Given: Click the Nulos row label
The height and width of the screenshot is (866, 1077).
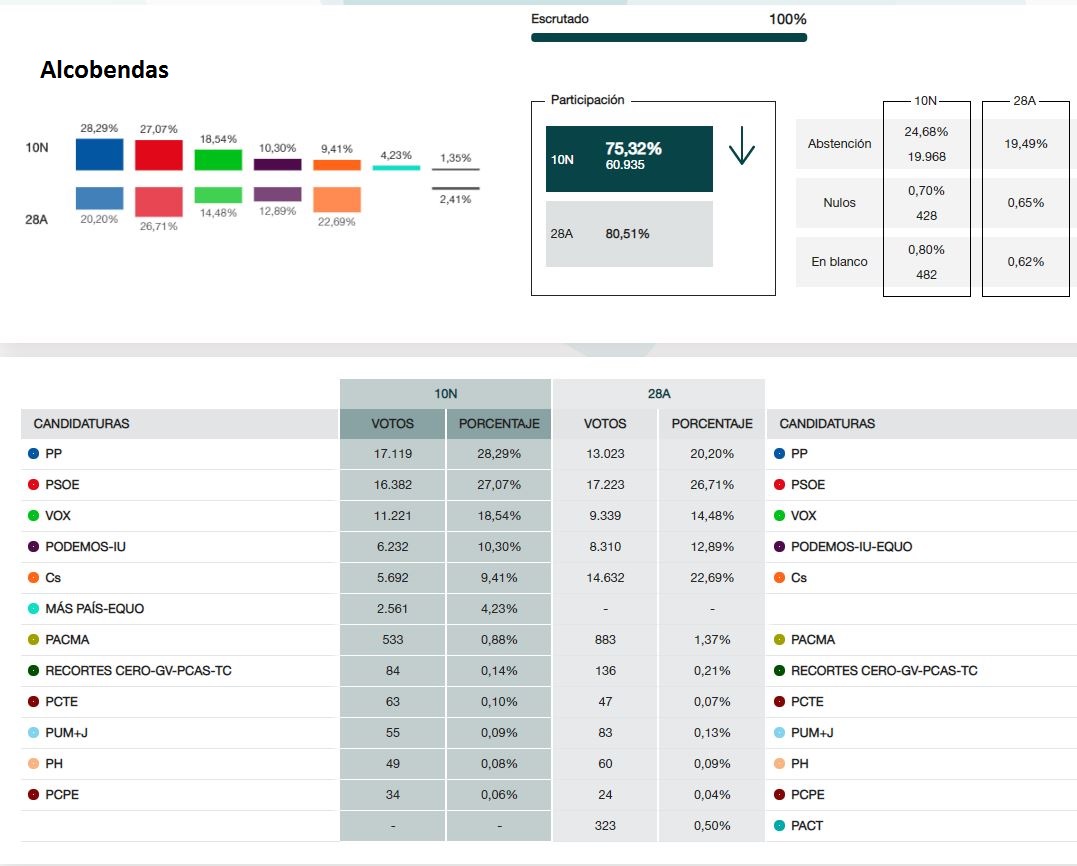Looking at the screenshot, I should pyautogui.click(x=839, y=203).
